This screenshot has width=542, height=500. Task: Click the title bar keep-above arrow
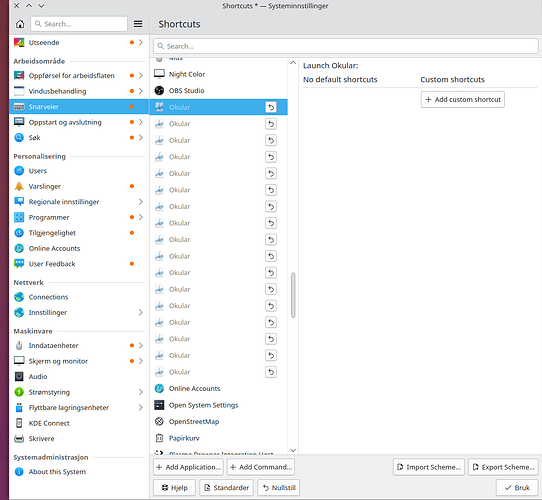pyautogui.click(x=29, y=6)
